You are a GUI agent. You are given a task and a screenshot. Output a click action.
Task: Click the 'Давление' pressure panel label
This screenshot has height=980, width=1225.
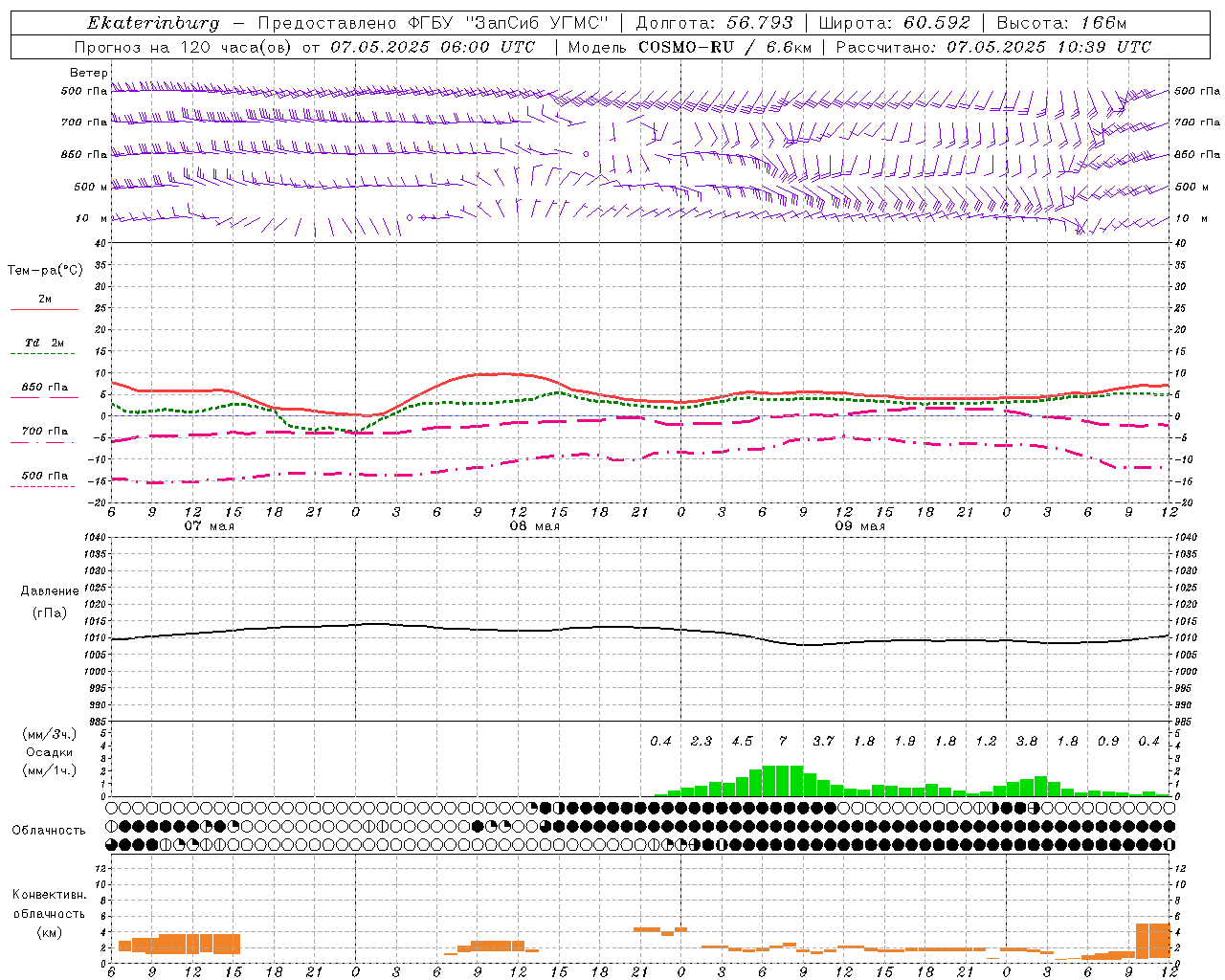(x=50, y=591)
